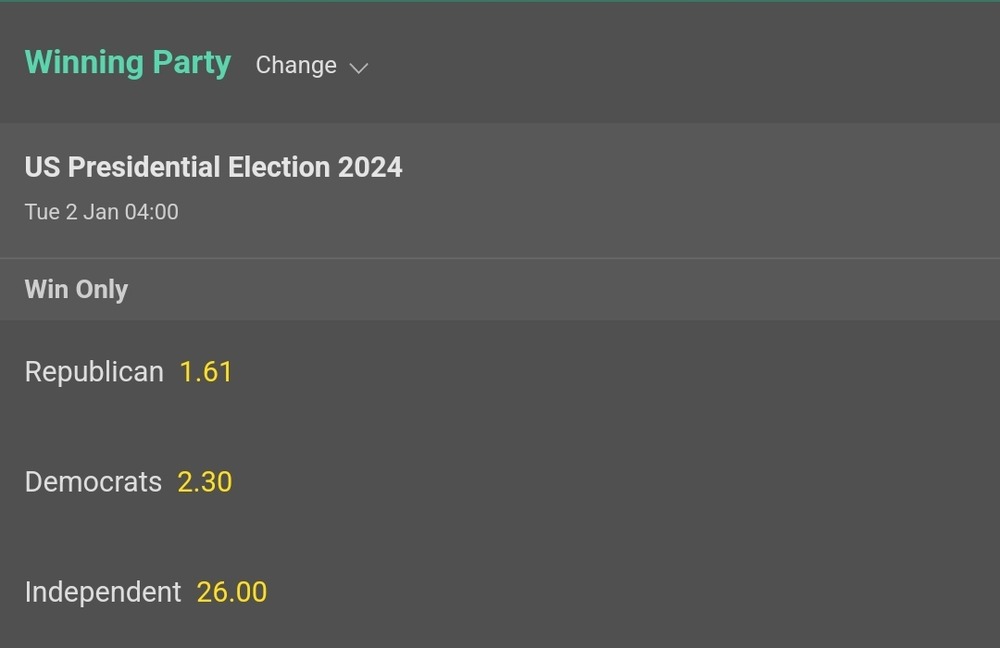Click the green Winning Party title text

[127, 62]
